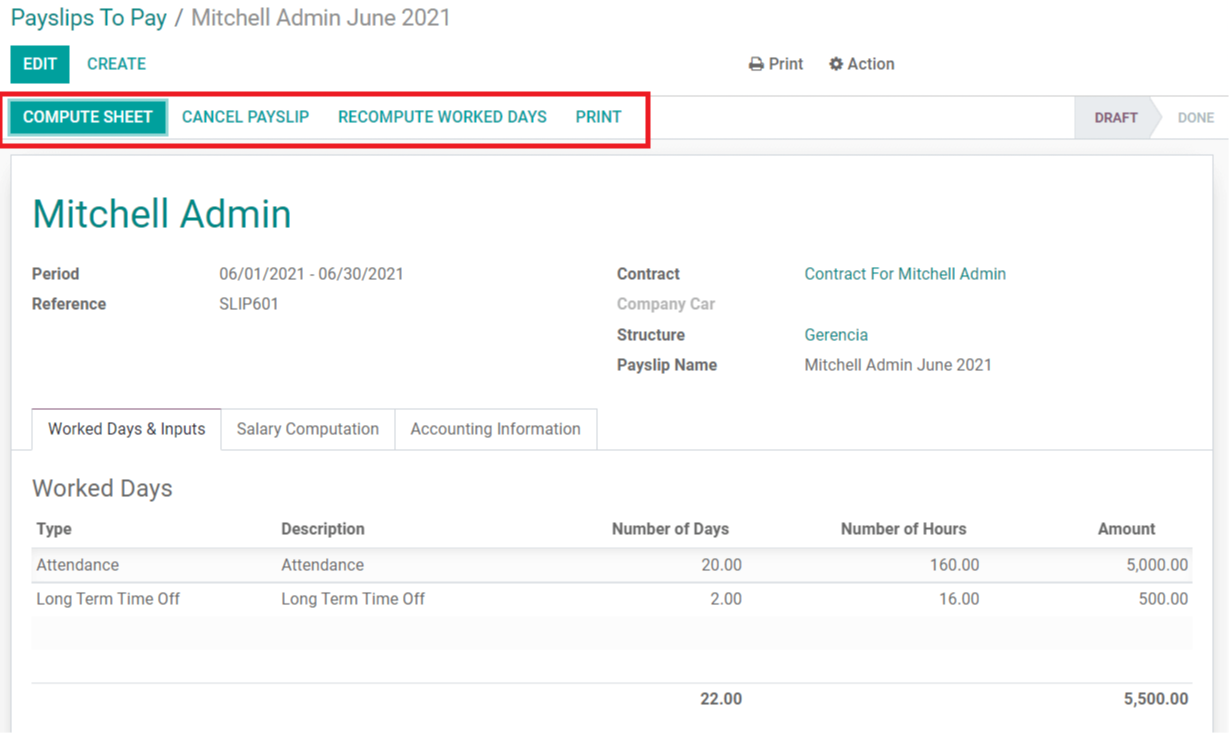Image resolution: width=1229 pixels, height=733 pixels.
Task: Switch to Accounting Information tab
Action: tap(495, 429)
